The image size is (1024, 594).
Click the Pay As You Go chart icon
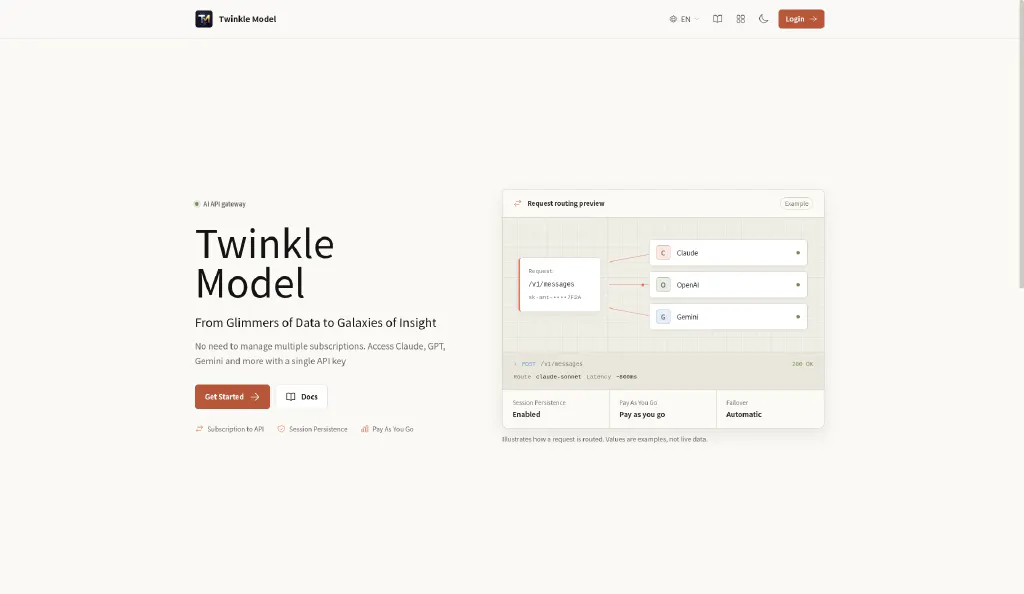pyautogui.click(x=364, y=429)
